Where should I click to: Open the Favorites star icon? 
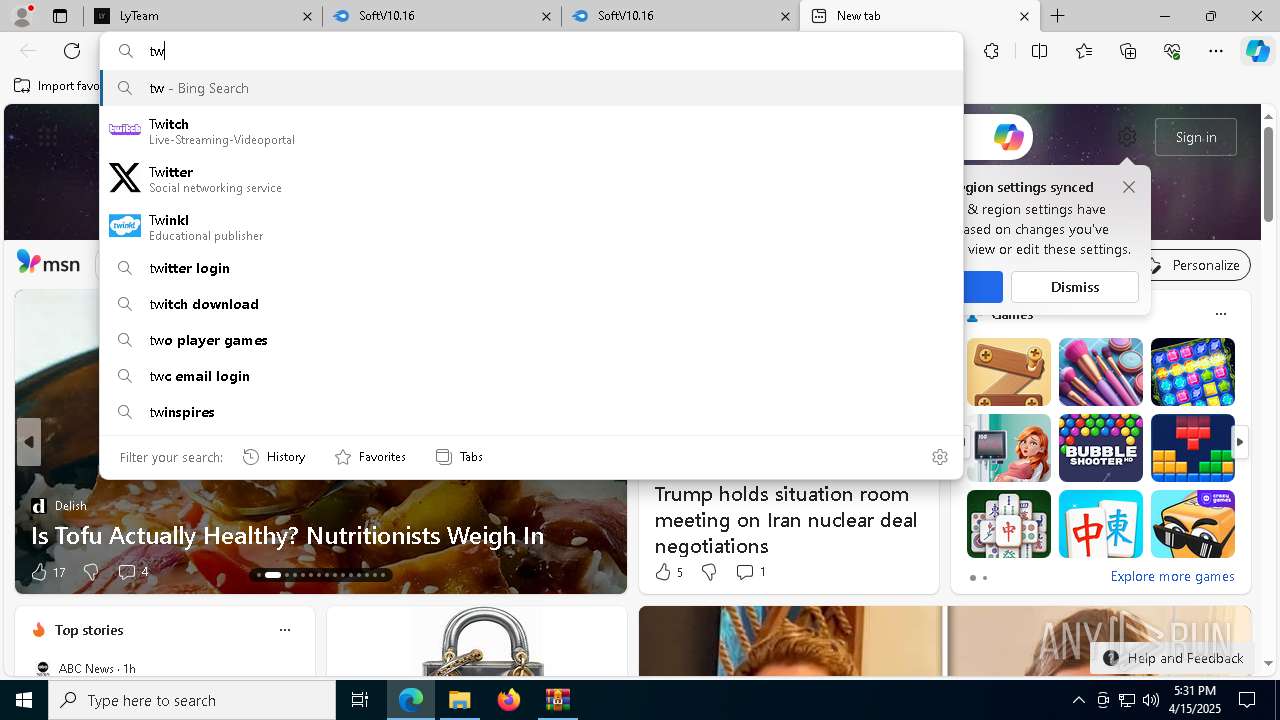(x=1084, y=51)
